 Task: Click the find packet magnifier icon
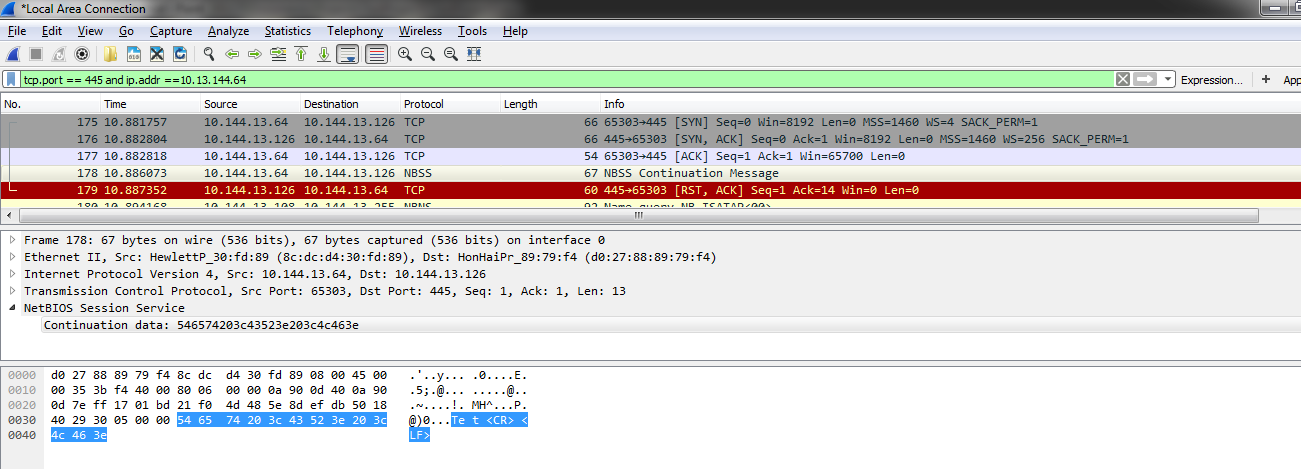[209, 54]
